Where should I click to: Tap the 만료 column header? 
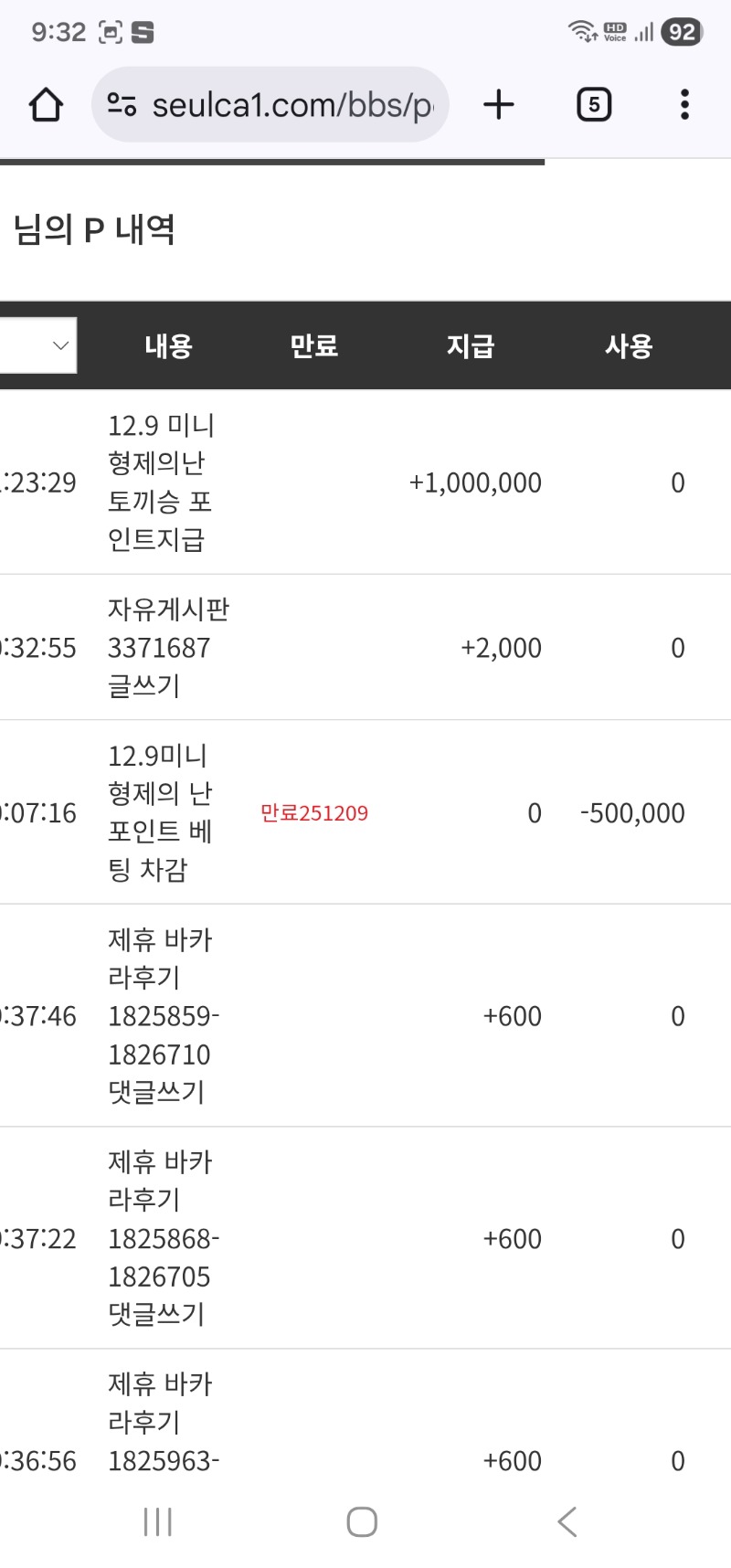point(314,344)
